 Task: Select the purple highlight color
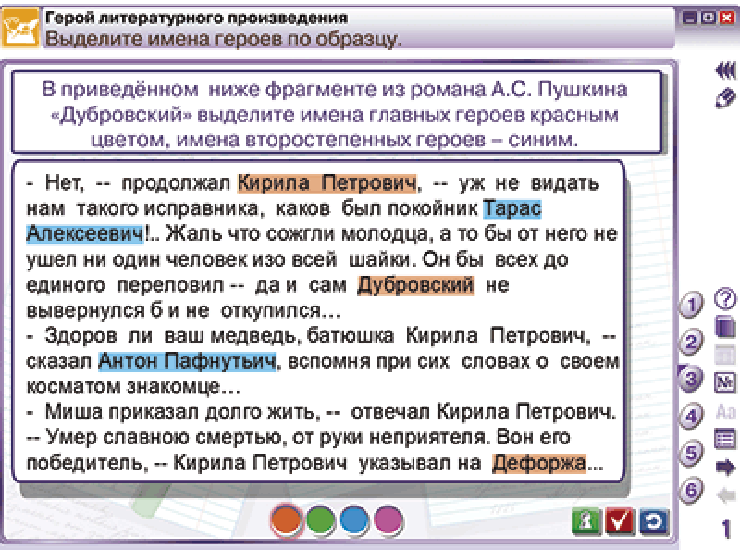point(388,520)
